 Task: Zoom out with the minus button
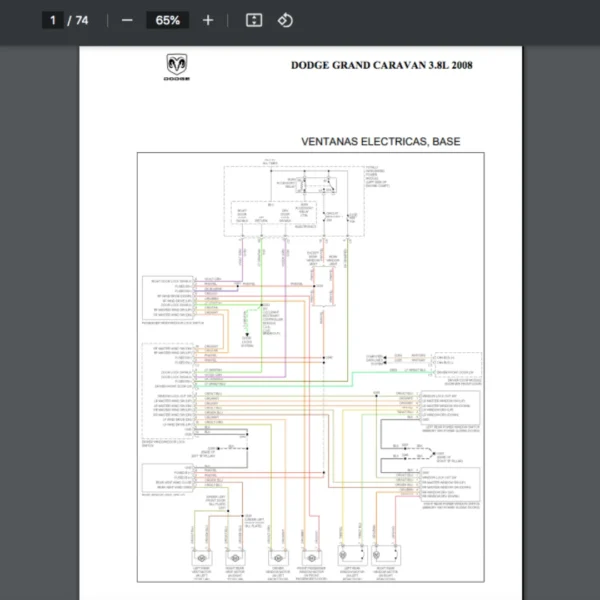tap(126, 20)
